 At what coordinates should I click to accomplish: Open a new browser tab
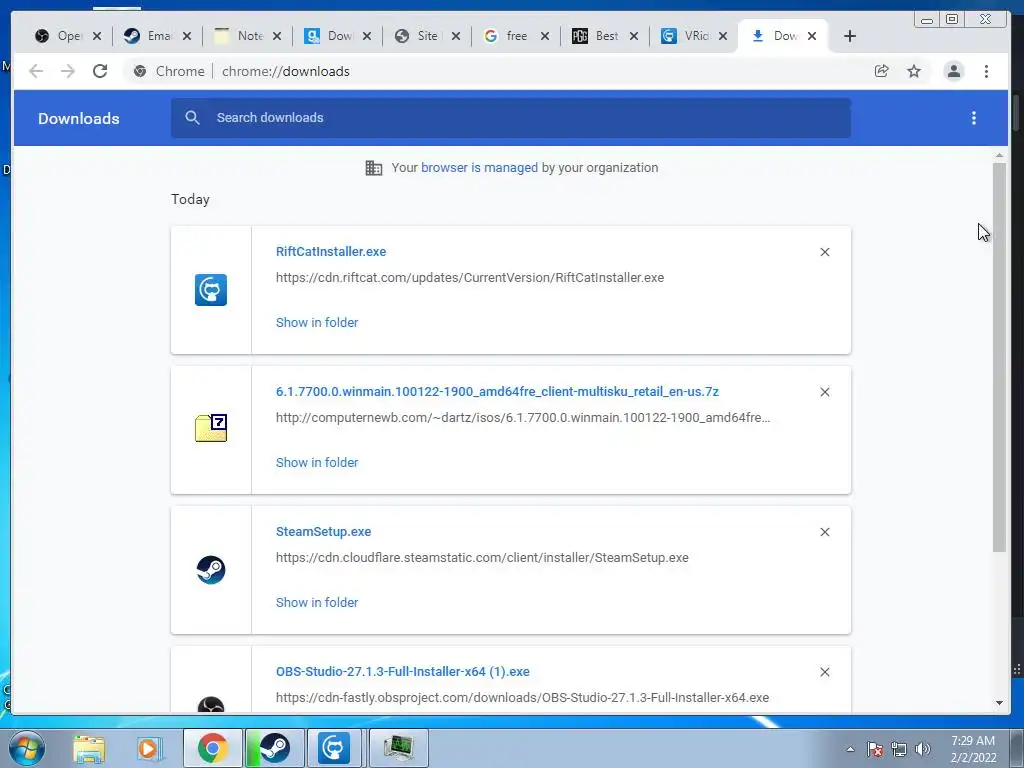coord(850,36)
